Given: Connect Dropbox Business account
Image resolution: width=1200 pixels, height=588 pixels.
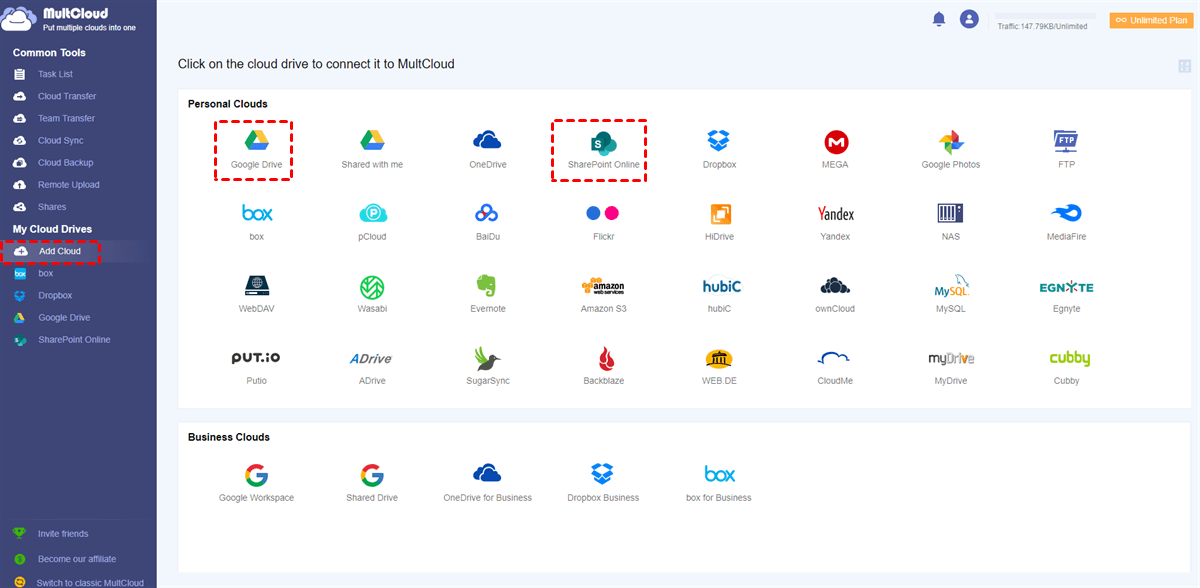Looking at the screenshot, I should click(602, 474).
